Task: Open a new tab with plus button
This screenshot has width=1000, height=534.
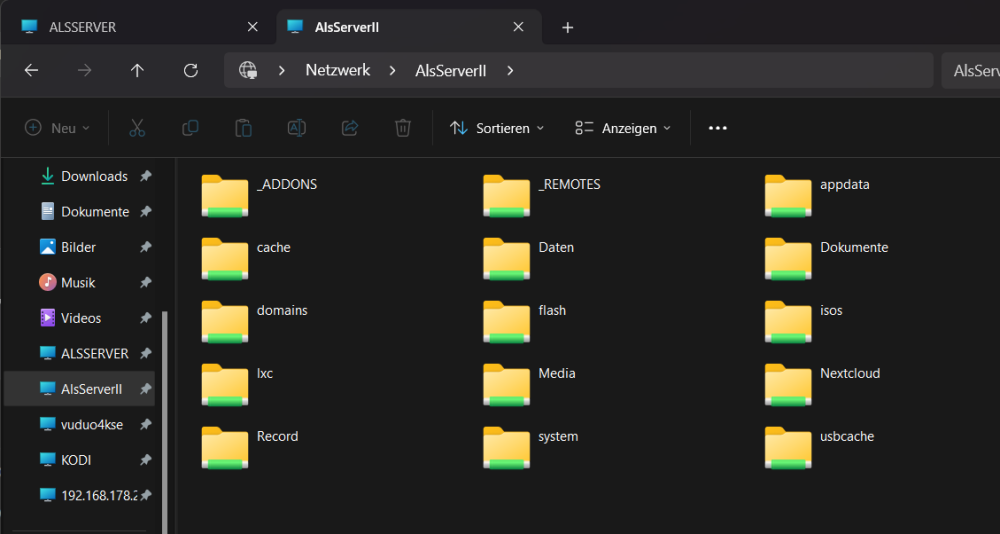Action: coord(568,27)
